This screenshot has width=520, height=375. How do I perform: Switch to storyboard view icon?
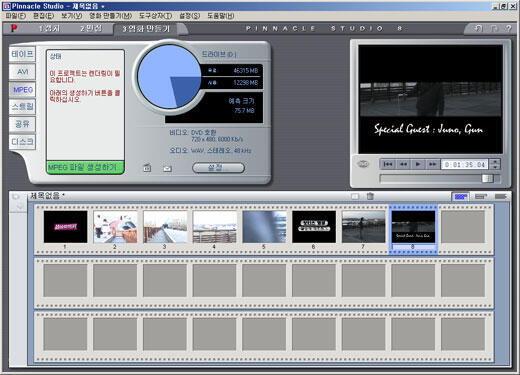[461, 197]
